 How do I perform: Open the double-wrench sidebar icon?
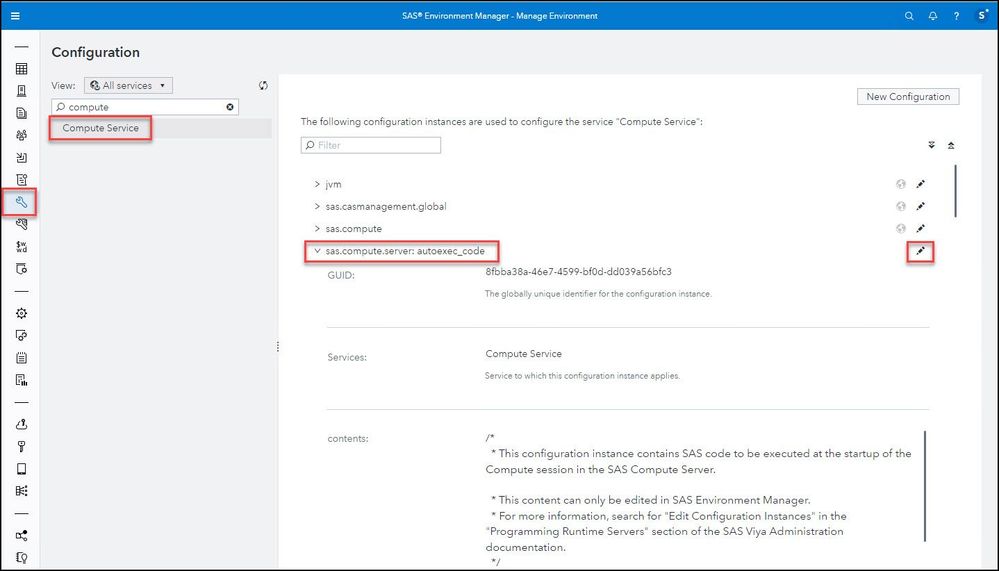coord(21,224)
